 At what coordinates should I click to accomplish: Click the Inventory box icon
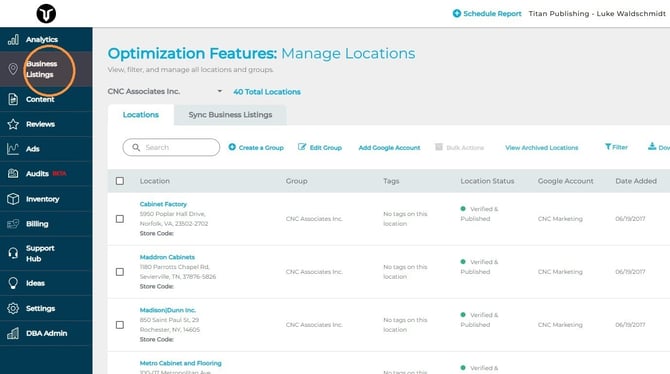click(x=13, y=199)
